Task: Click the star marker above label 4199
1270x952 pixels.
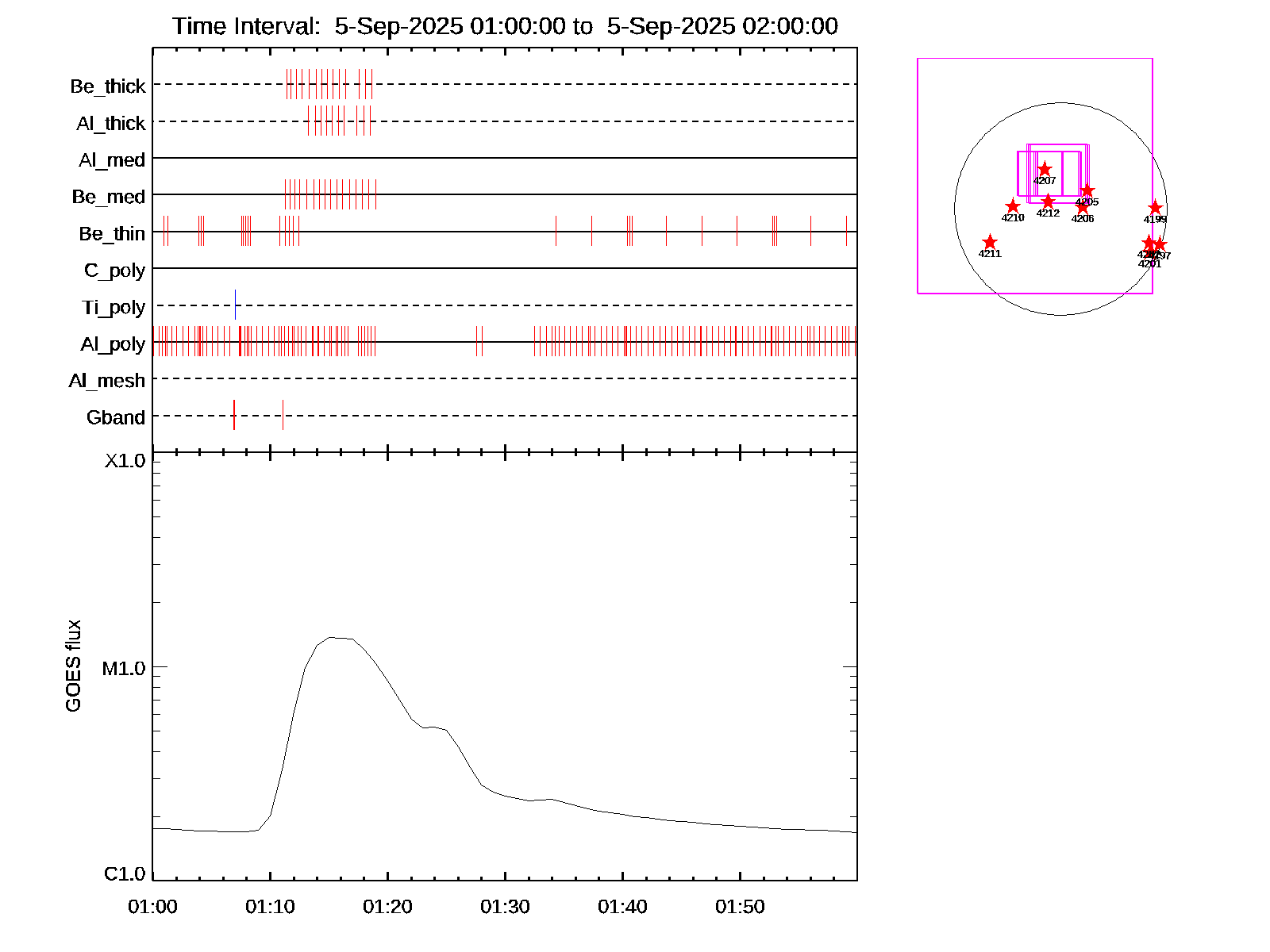Action: click(x=1155, y=208)
